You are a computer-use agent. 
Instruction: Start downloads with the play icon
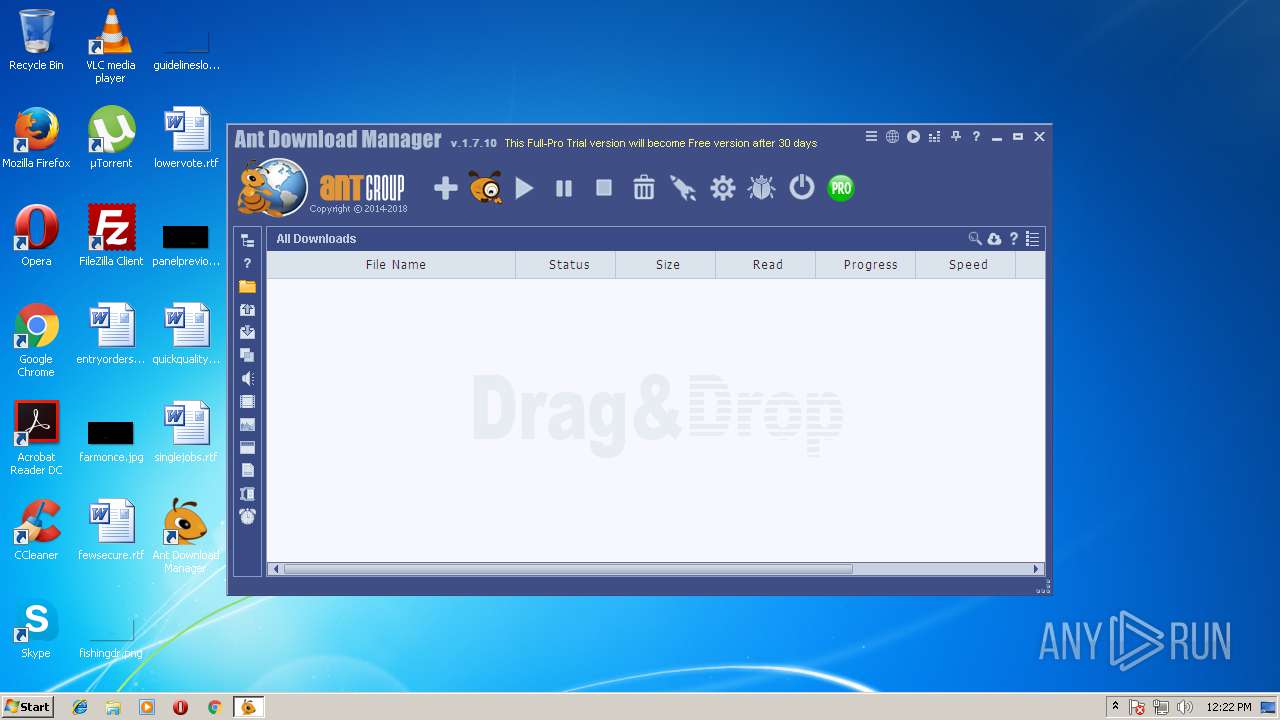(x=524, y=188)
